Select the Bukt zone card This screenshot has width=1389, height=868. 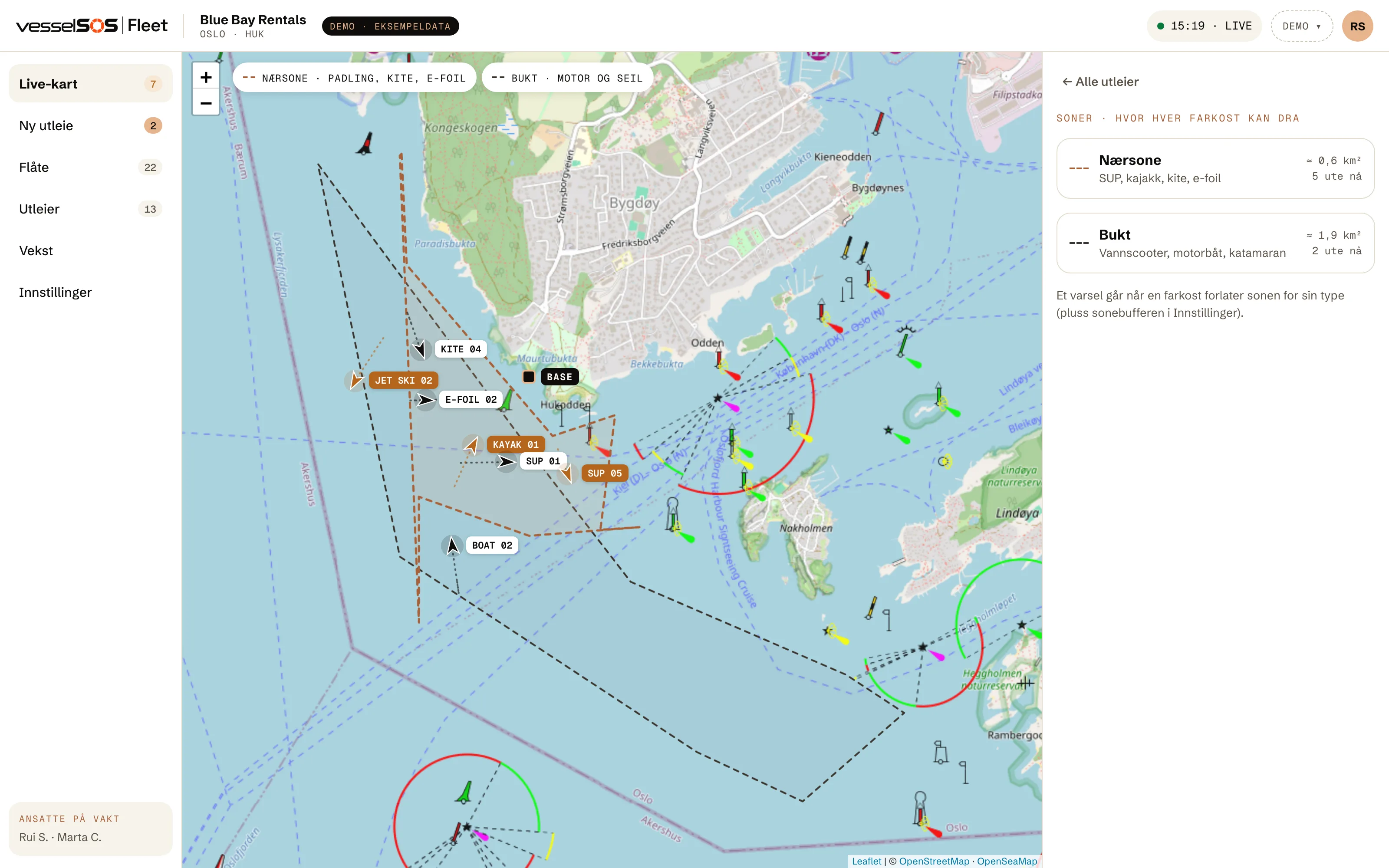(1215, 243)
